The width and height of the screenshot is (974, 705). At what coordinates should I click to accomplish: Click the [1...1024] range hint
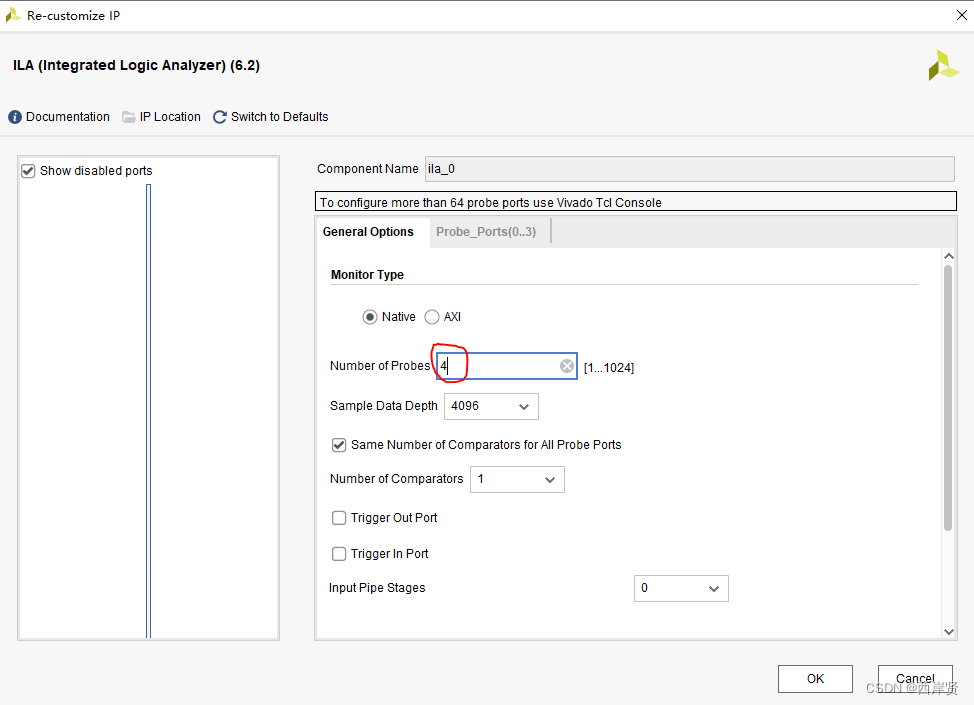click(609, 368)
